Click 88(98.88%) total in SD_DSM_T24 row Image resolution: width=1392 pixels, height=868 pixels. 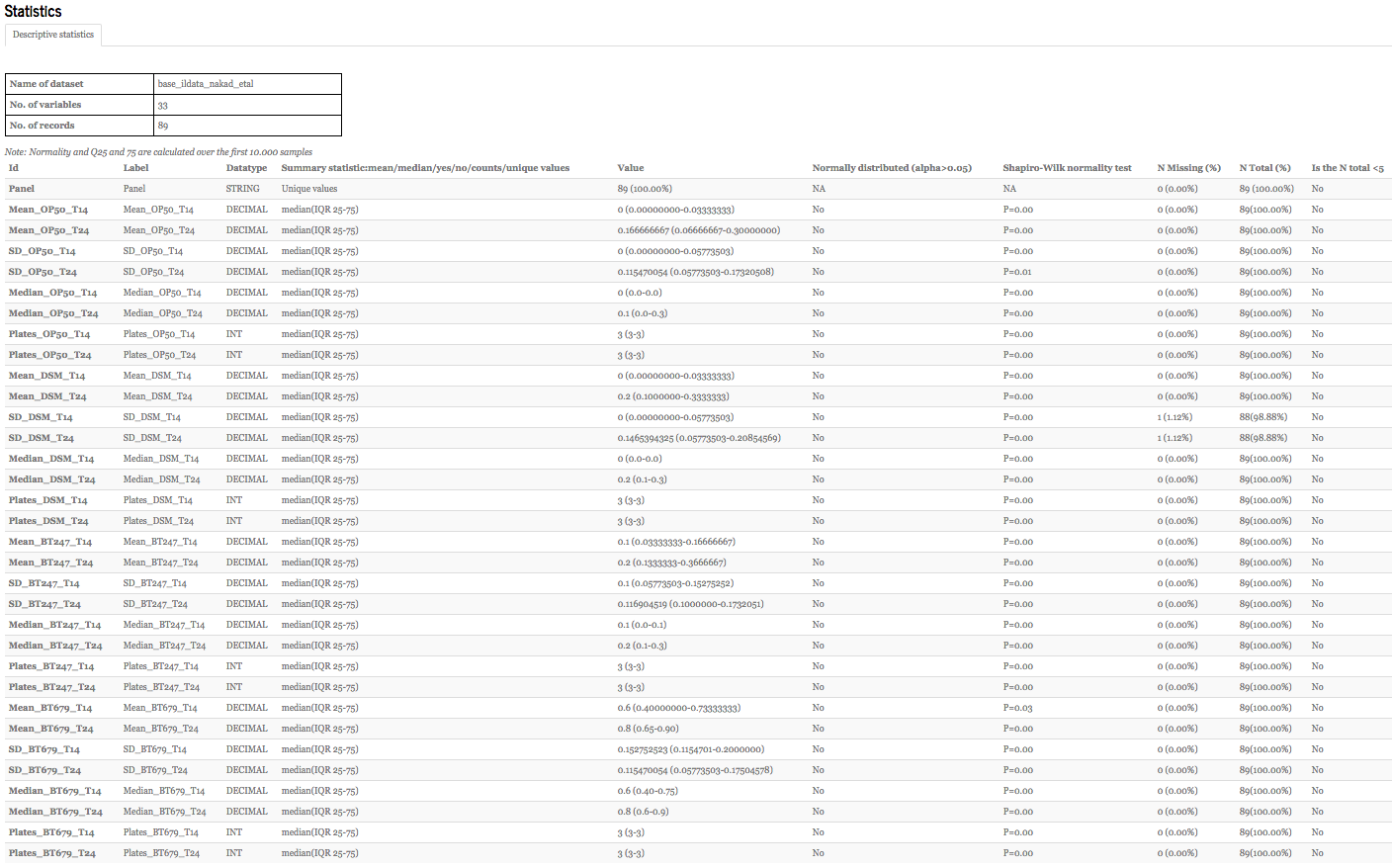tap(1263, 438)
